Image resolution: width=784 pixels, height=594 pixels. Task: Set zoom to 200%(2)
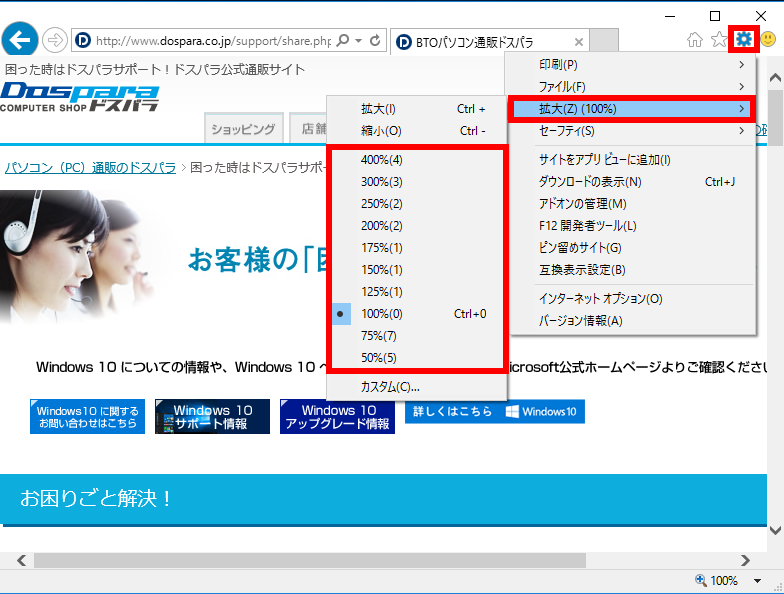pos(417,226)
